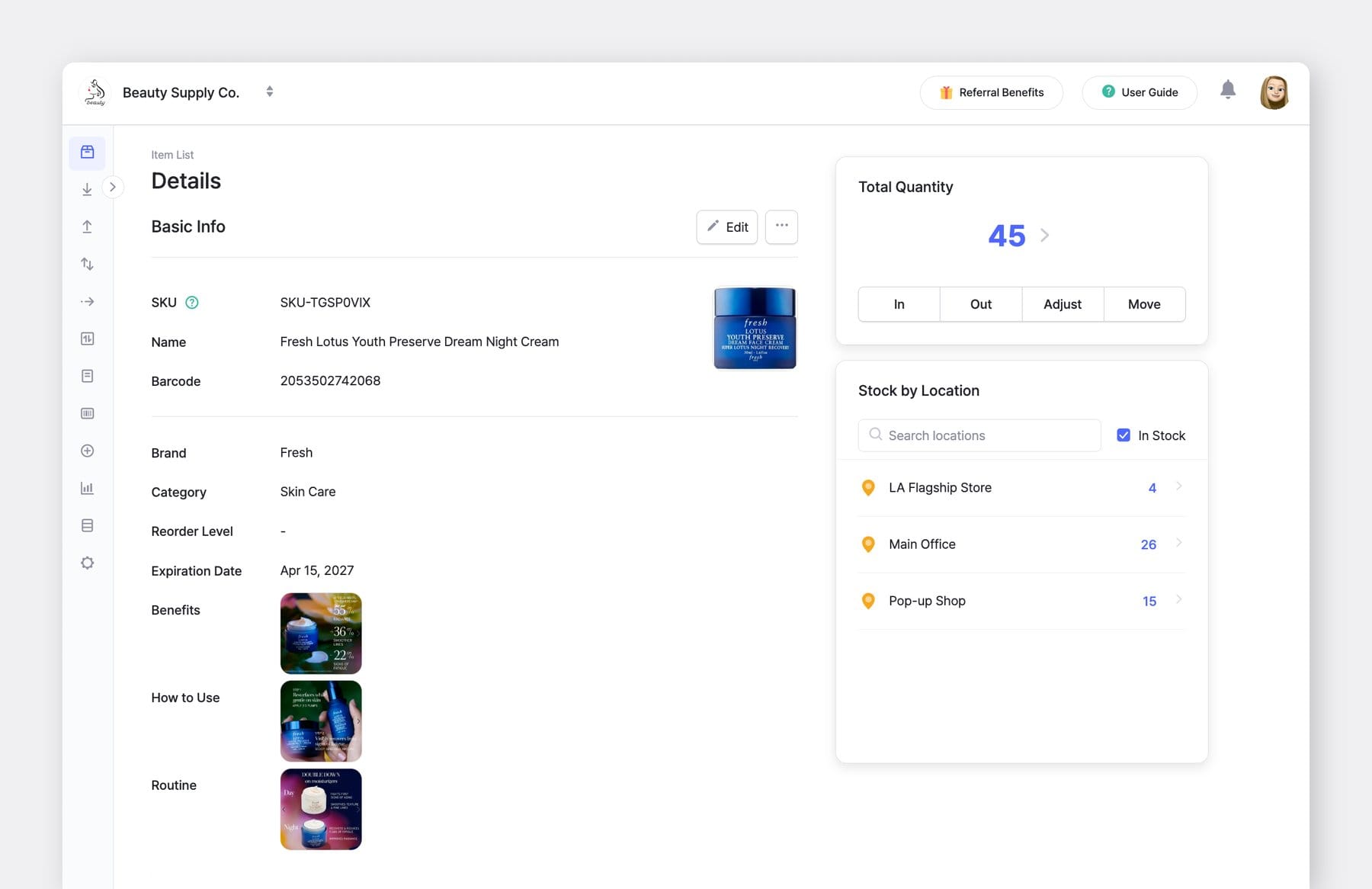Open the Referral Benefits page

click(991, 92)
